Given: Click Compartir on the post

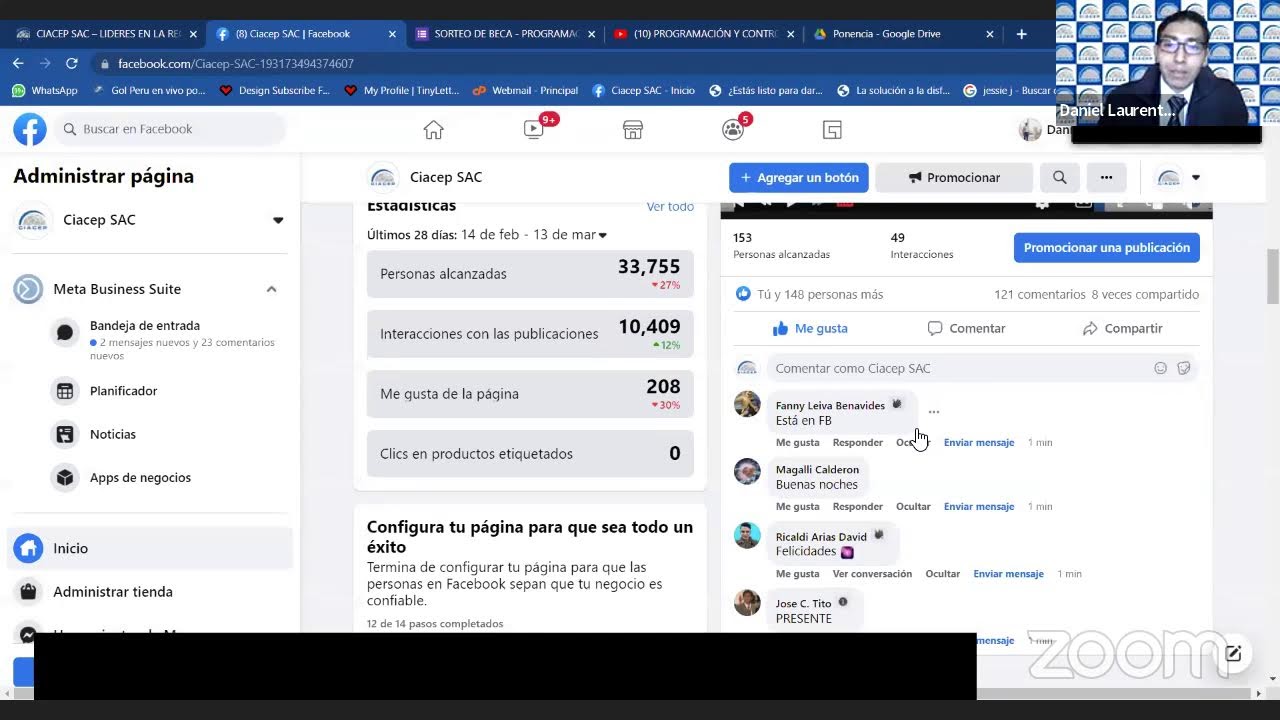Looking at the screenshot, I should (1122, 328).
